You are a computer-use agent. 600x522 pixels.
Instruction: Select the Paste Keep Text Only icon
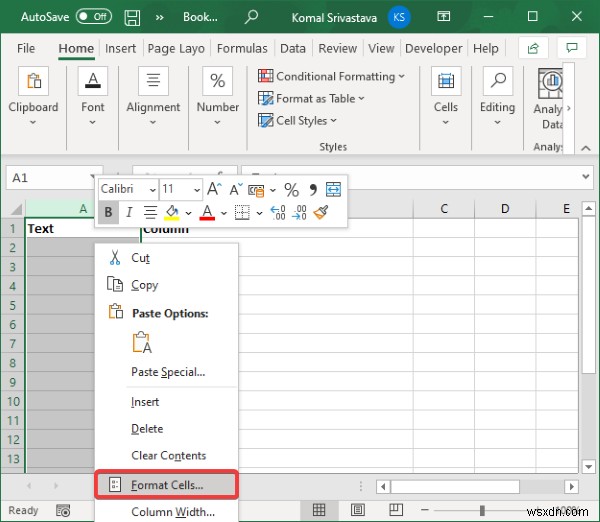[142, 342]
